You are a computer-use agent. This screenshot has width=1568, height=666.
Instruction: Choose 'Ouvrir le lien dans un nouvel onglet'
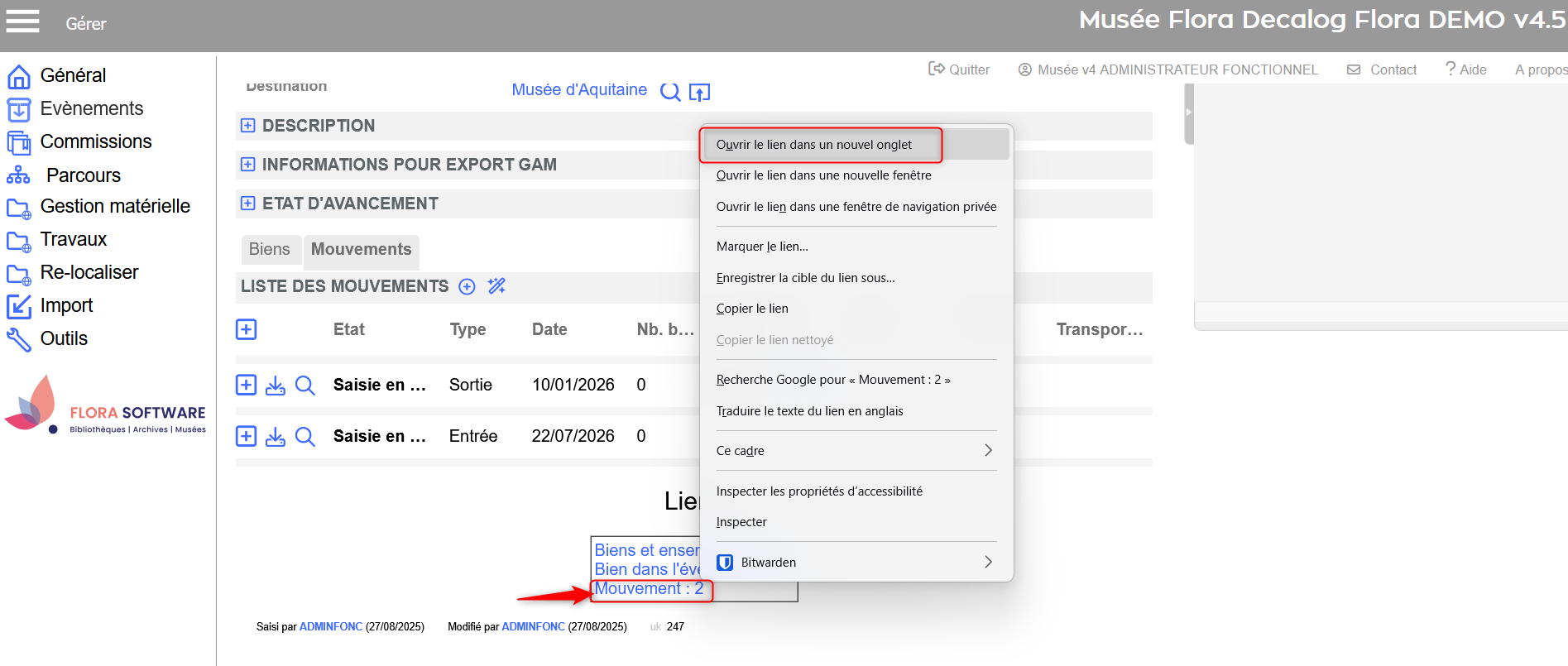(x=814, y=145)
